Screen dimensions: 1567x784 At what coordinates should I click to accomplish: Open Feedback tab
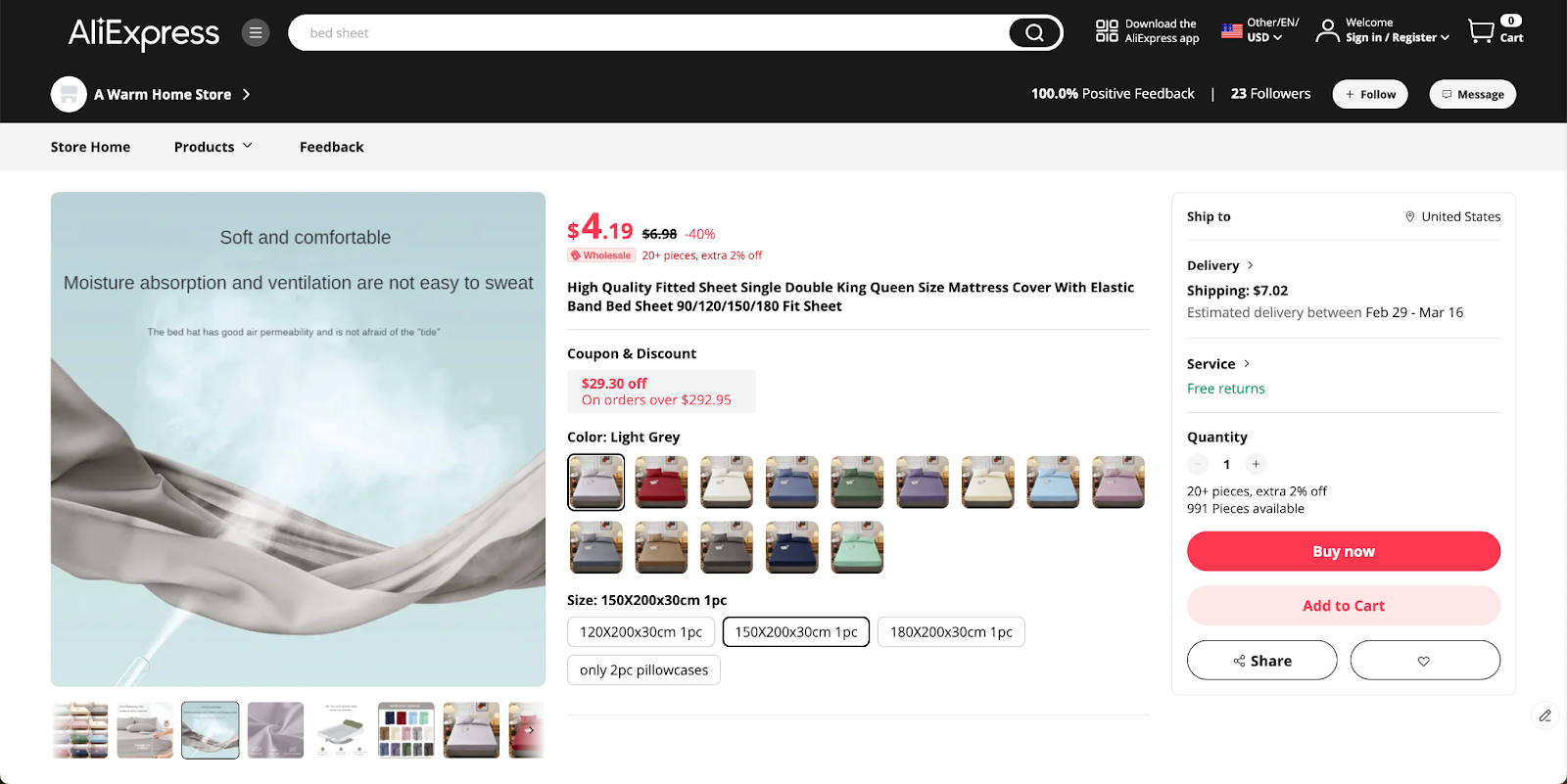pos(331,147)
